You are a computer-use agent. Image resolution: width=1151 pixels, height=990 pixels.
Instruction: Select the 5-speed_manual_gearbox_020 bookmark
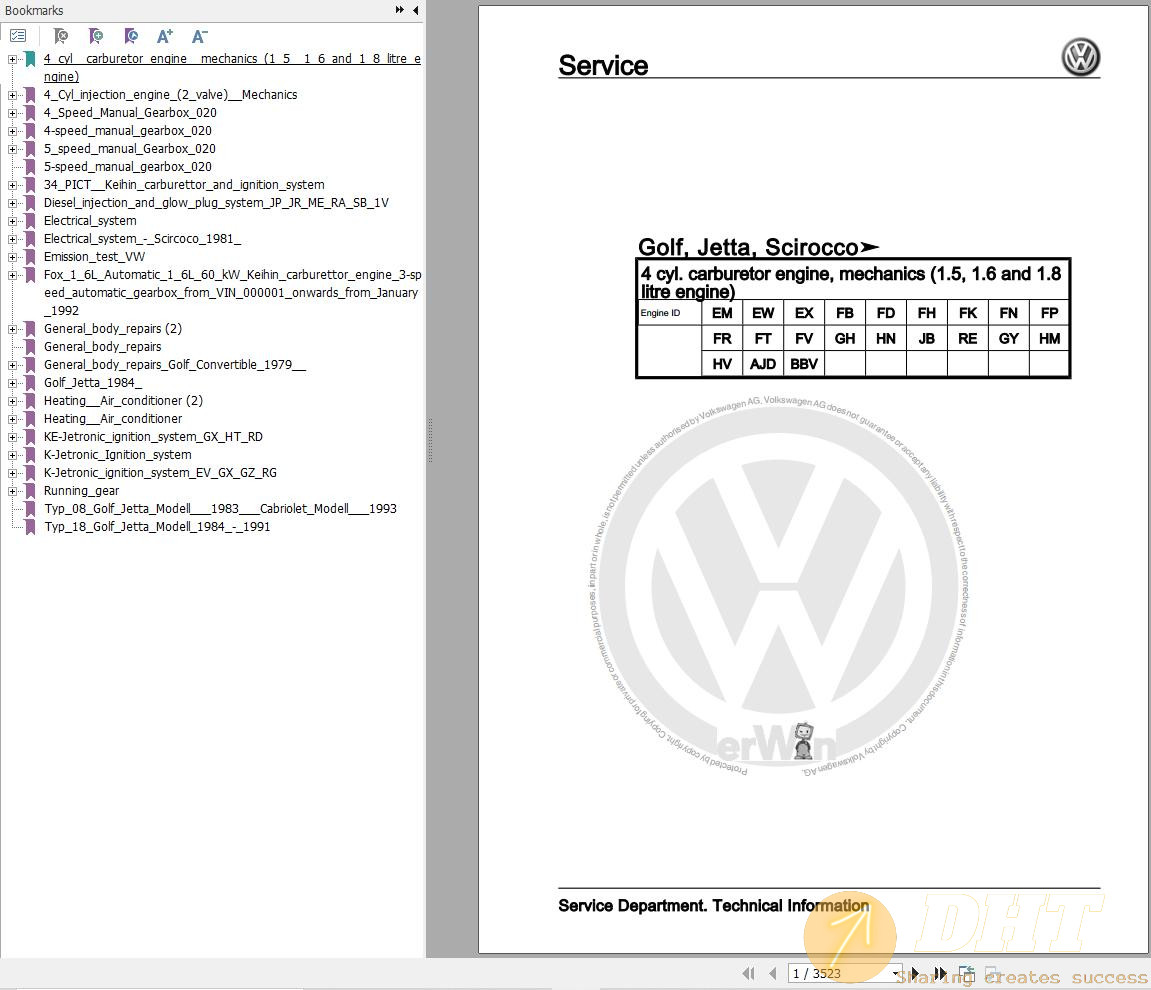(x=128, y=167)
